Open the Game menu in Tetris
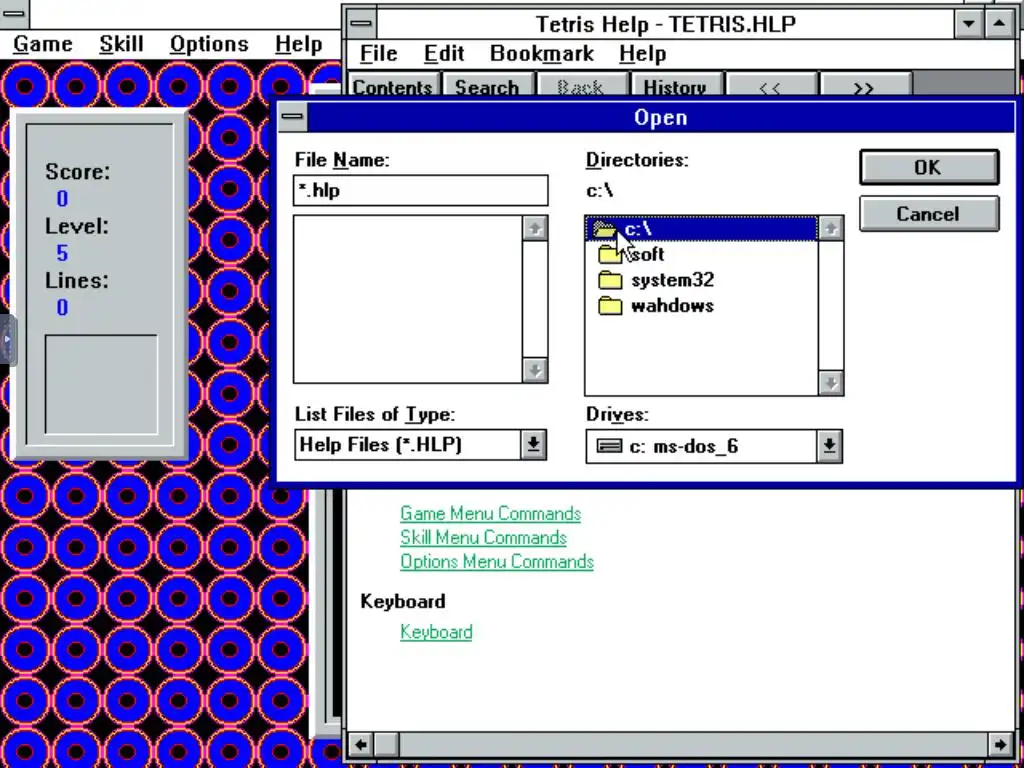Screen dimensions: 1024x768 tap(42, 44)
